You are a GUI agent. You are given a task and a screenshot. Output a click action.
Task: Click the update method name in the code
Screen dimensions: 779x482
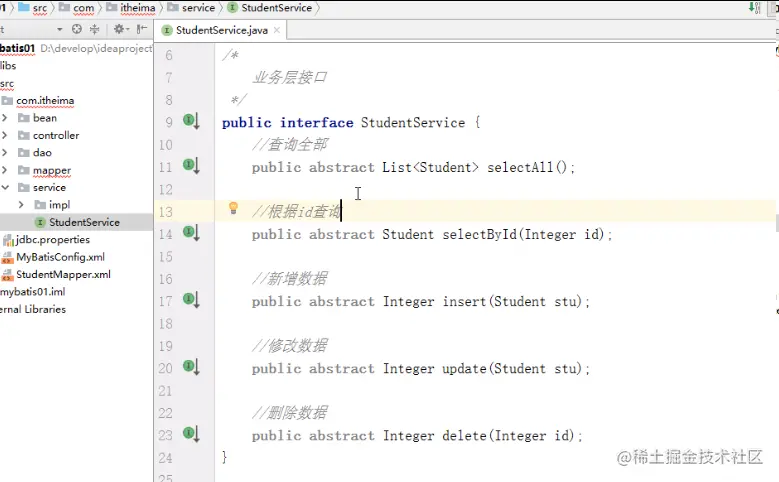pyautogui.click(x=465, y=369)
